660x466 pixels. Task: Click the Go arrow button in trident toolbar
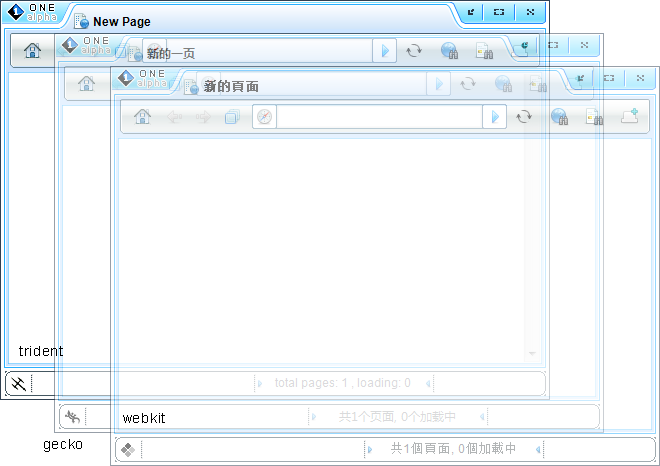pyautogui.click(x=385, y=51)
